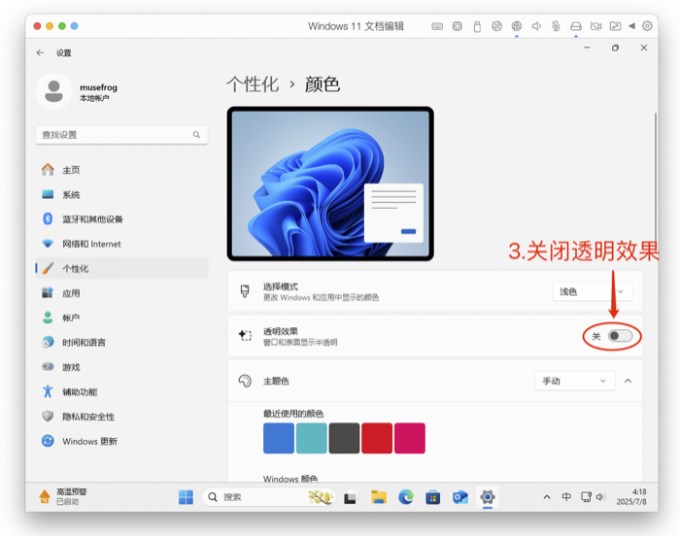Select 网络和 Internet in sidebar

pyautogui.click(x=122, y=244)
